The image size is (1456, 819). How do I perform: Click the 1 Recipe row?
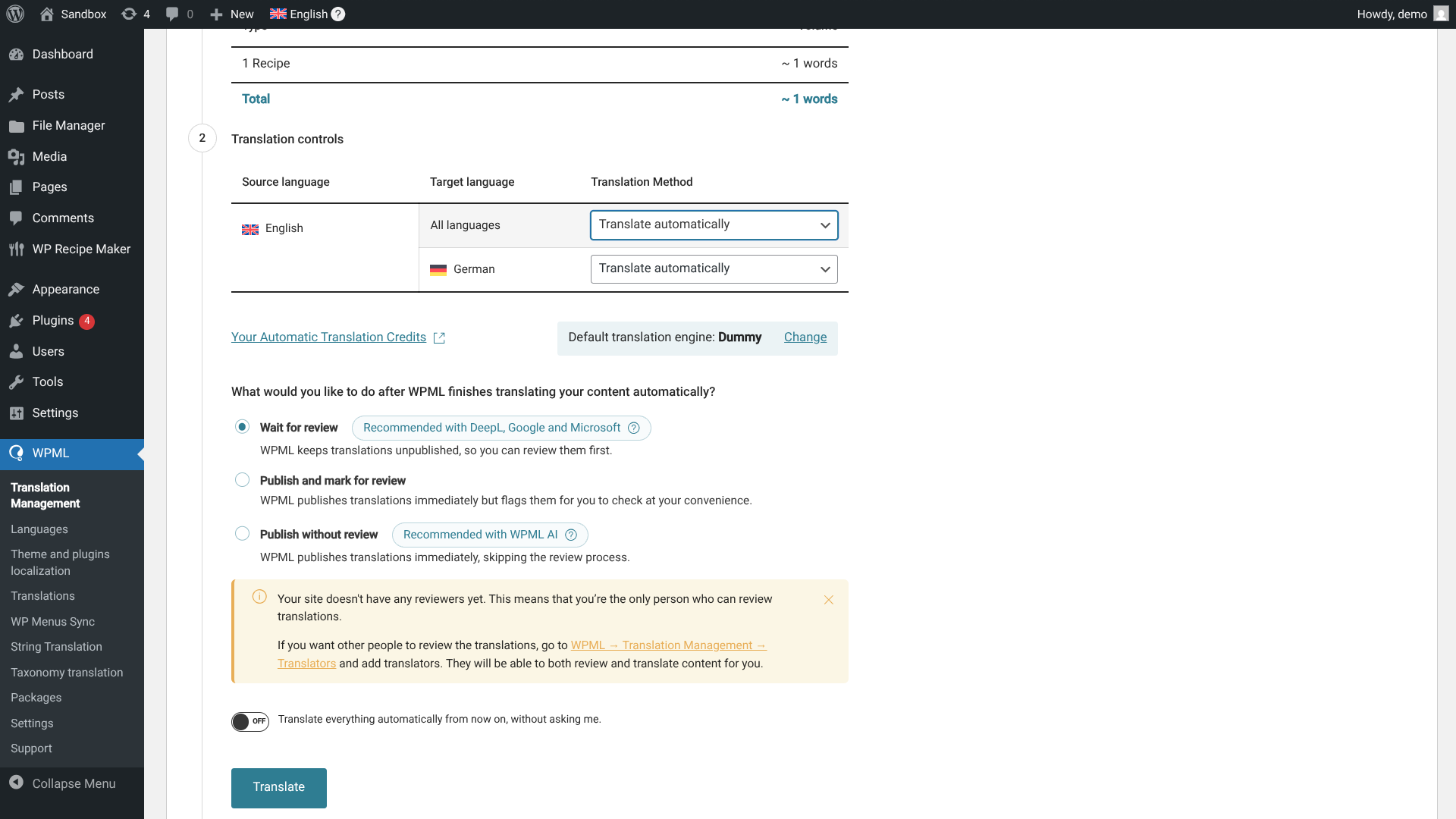539,64
